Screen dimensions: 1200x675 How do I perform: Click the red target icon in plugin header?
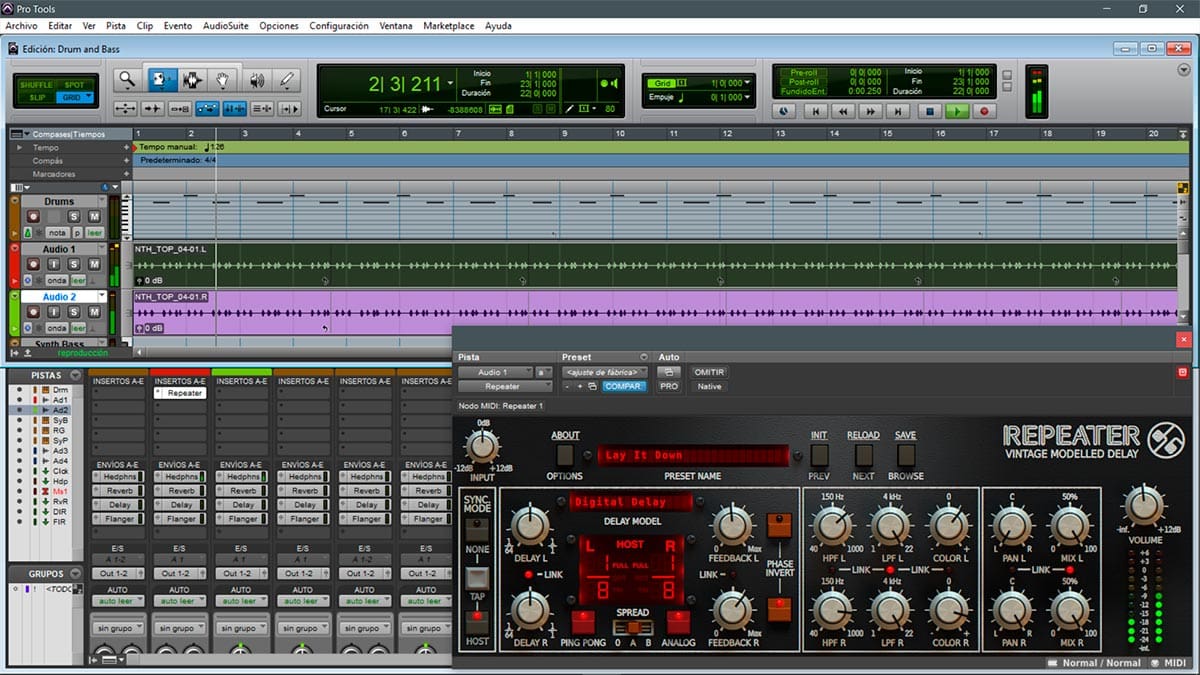1183,372
